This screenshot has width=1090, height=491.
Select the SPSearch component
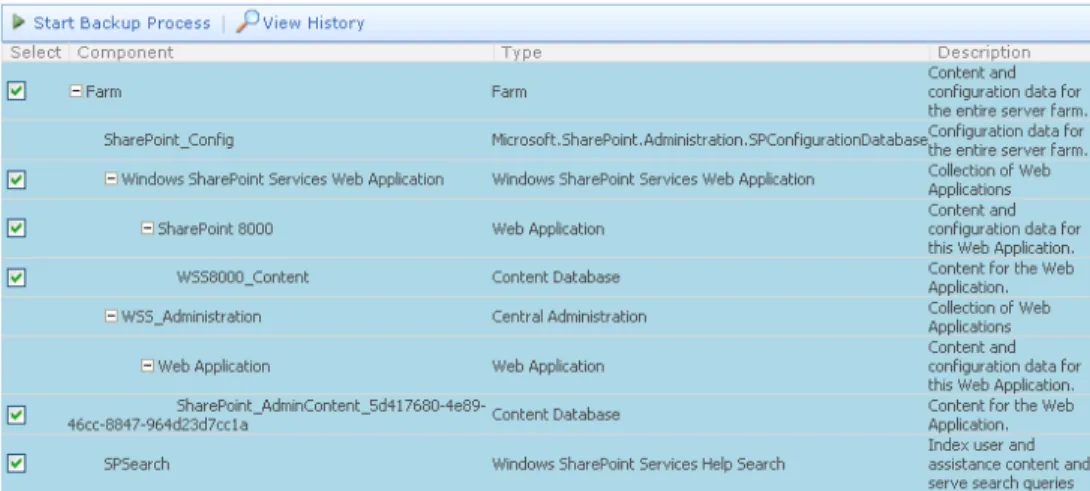[x=136, y=464]
